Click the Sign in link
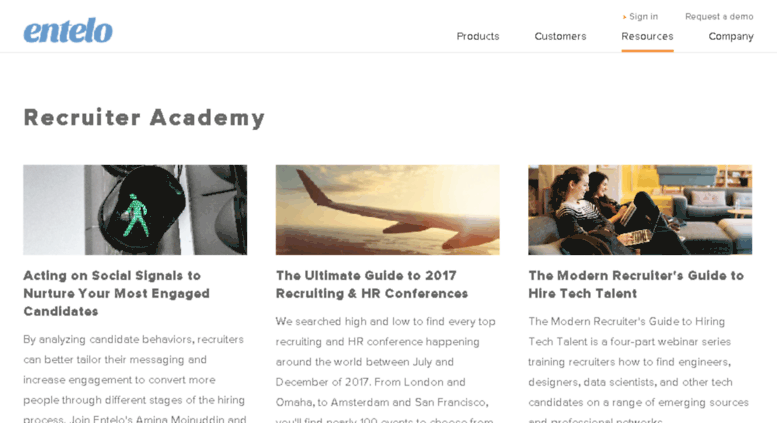The height and width of the screenshot is (423, 777). pyautogui.click(x=643, y=16)
